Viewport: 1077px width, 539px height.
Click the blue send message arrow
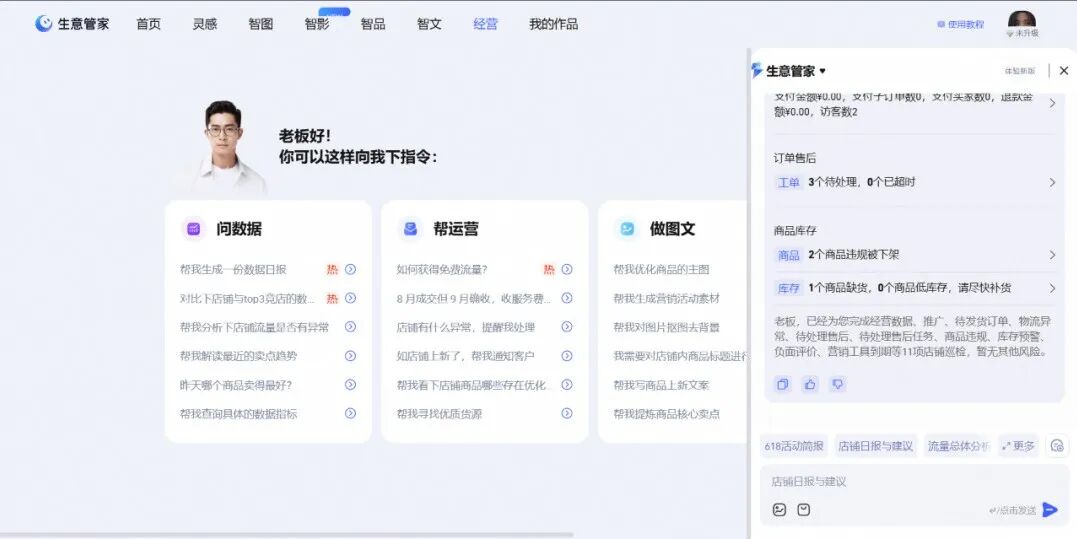pyautogui.click(x=1049, y=510)
